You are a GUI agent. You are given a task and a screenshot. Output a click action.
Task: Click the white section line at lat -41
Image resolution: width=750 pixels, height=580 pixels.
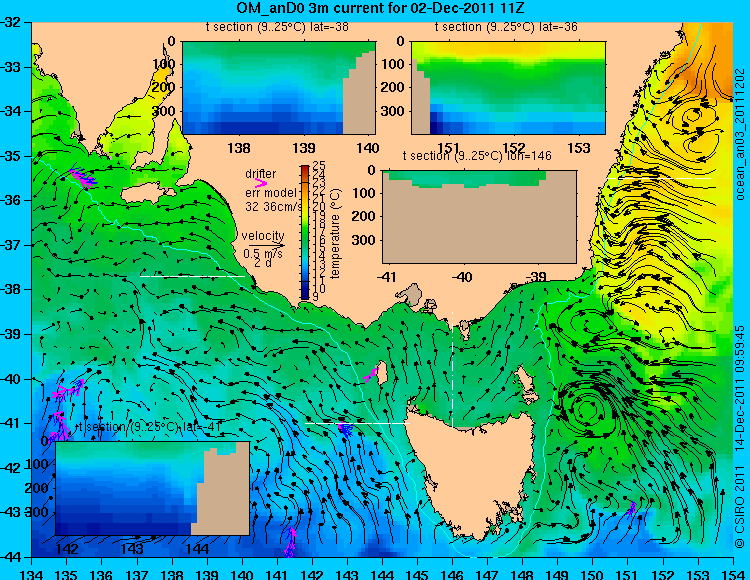[357, 423]
